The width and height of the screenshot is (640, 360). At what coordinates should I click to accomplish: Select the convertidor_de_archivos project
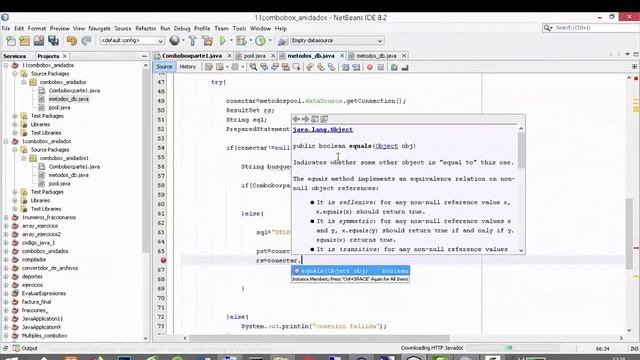pos(50,268)
